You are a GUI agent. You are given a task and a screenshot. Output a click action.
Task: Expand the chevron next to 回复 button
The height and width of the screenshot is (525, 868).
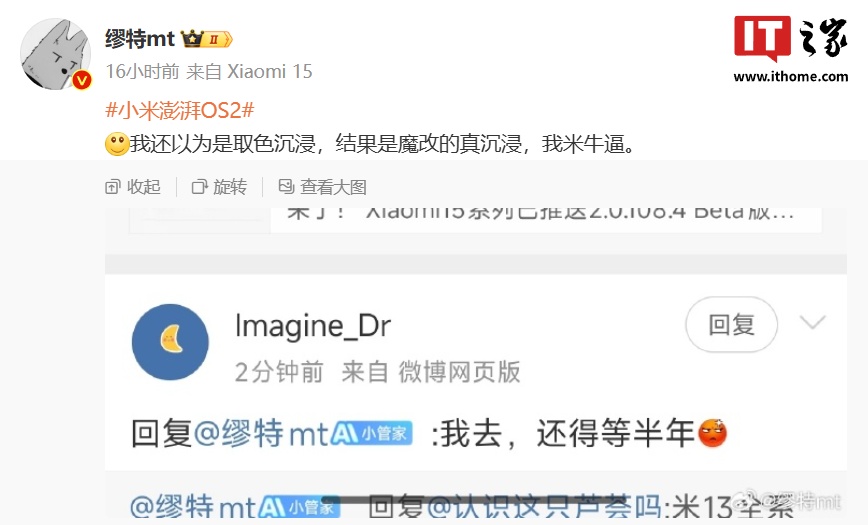813,322
